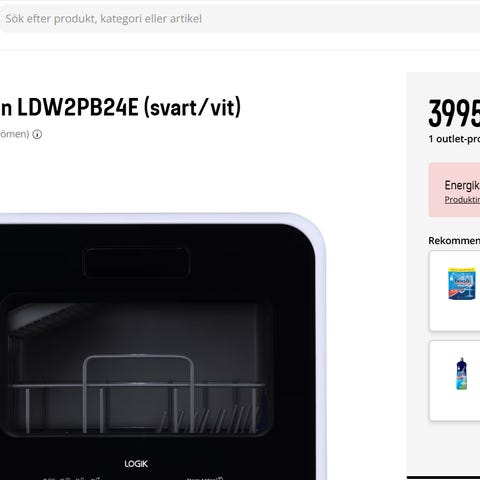This screenshot has height=480, width=480.
Task: Click the 3995 price figure
Action: point(454,114)
